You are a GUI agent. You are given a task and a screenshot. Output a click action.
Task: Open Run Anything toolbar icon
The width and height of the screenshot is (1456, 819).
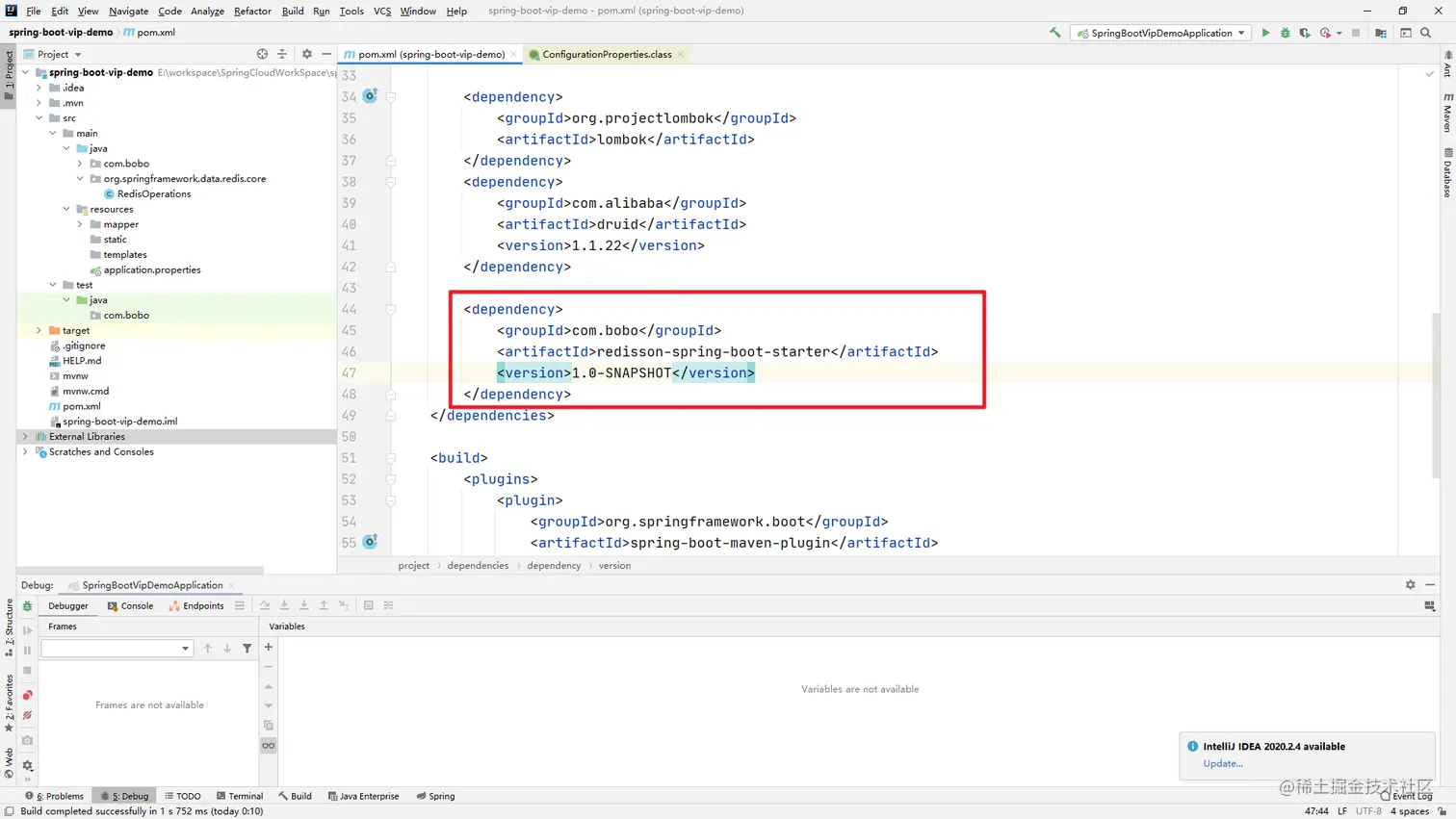(1406, 33)
